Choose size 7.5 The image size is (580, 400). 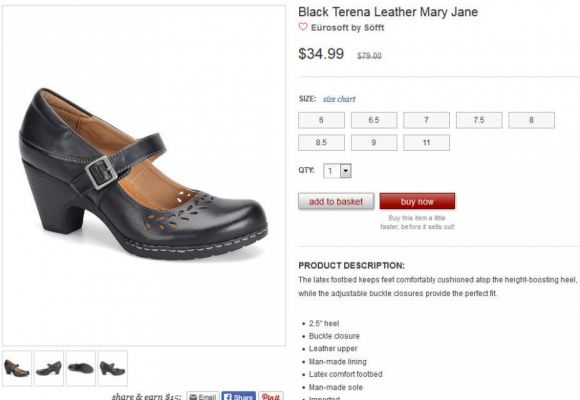click(x=479, y=120)
